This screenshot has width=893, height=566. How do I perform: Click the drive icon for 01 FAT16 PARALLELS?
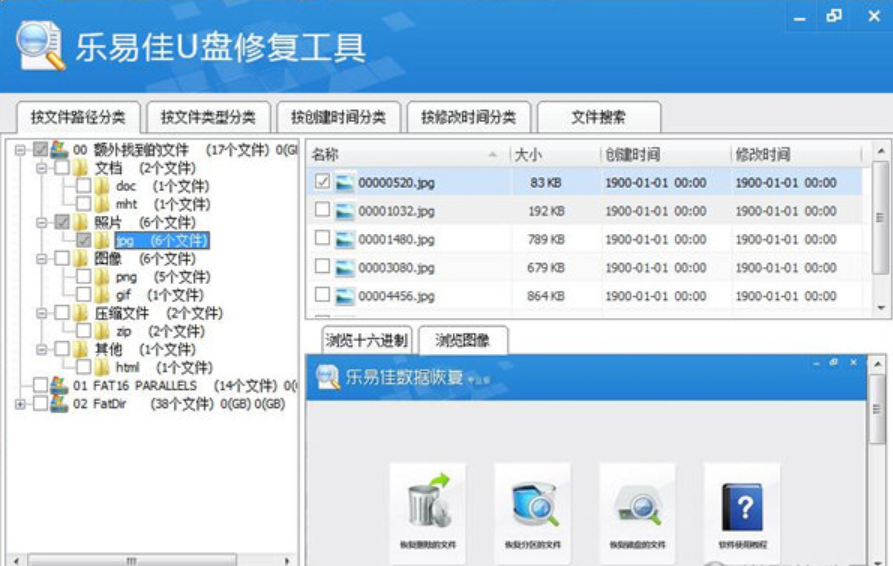(x=59, y=385)
